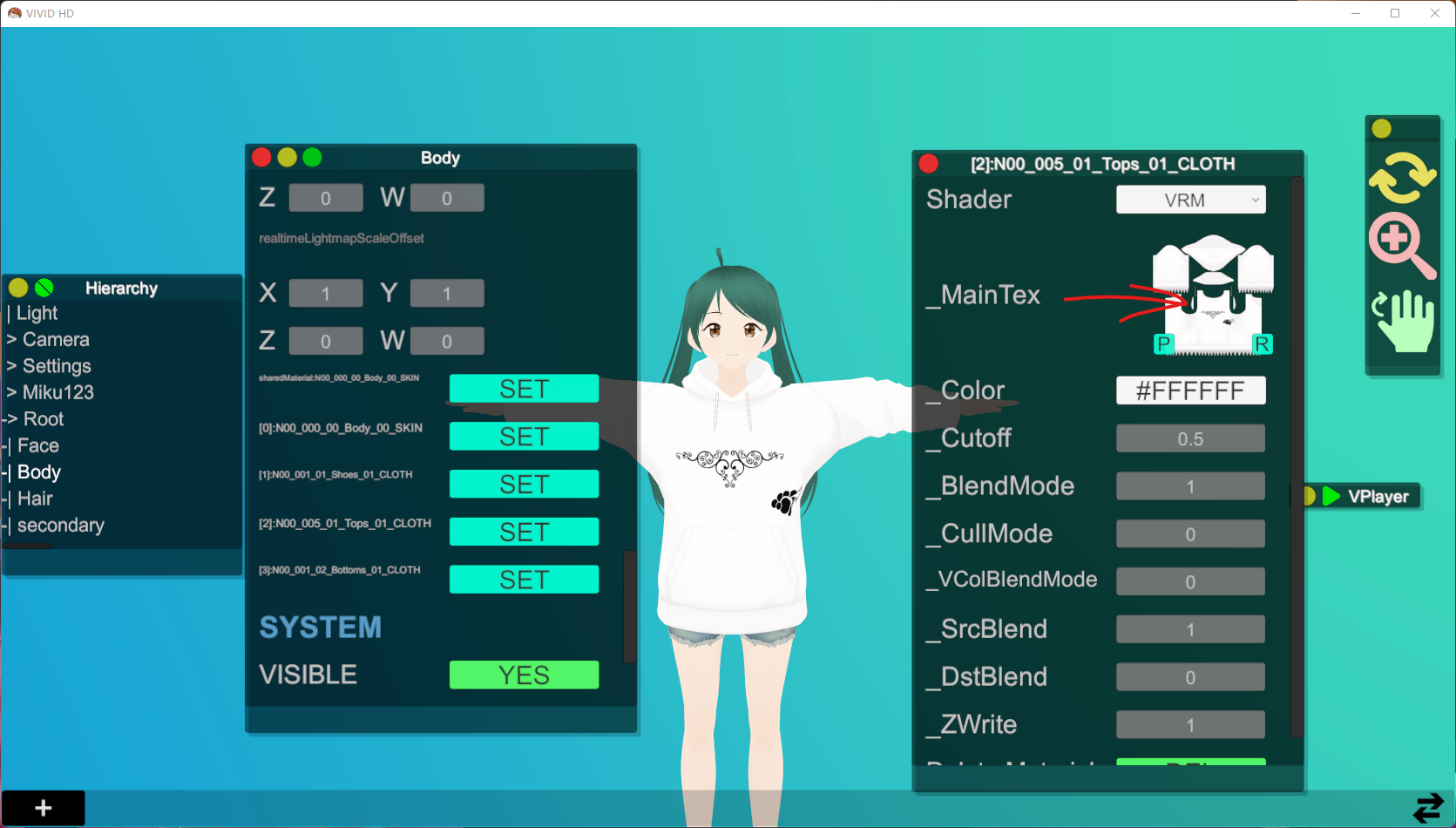Click the green striped dot on Hierarchy panel
This screenshot has height=828, width=1456.
click(44, 288)
